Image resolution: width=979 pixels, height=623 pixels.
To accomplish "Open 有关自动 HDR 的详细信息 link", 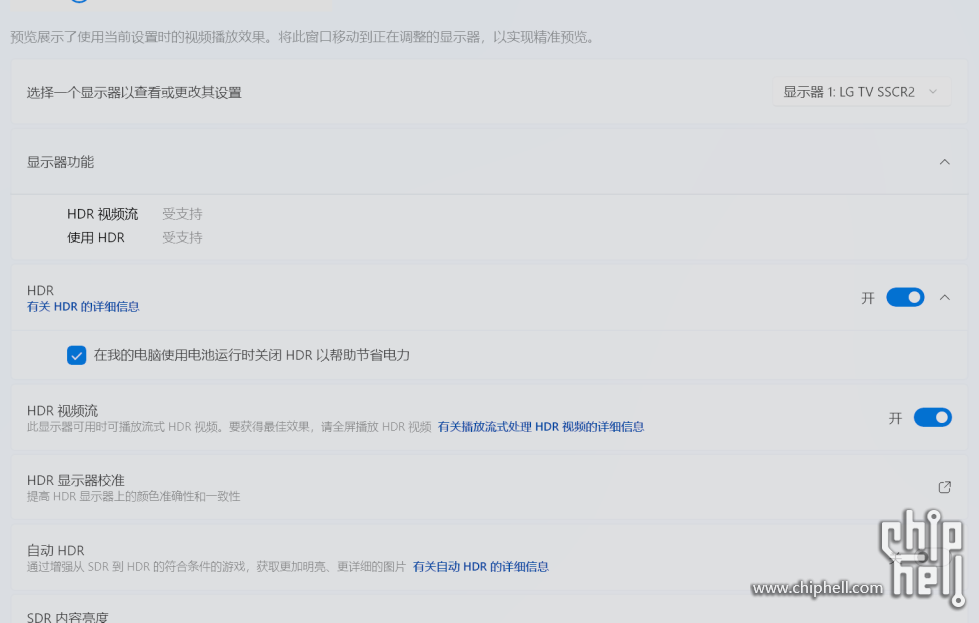I will 481,567.
